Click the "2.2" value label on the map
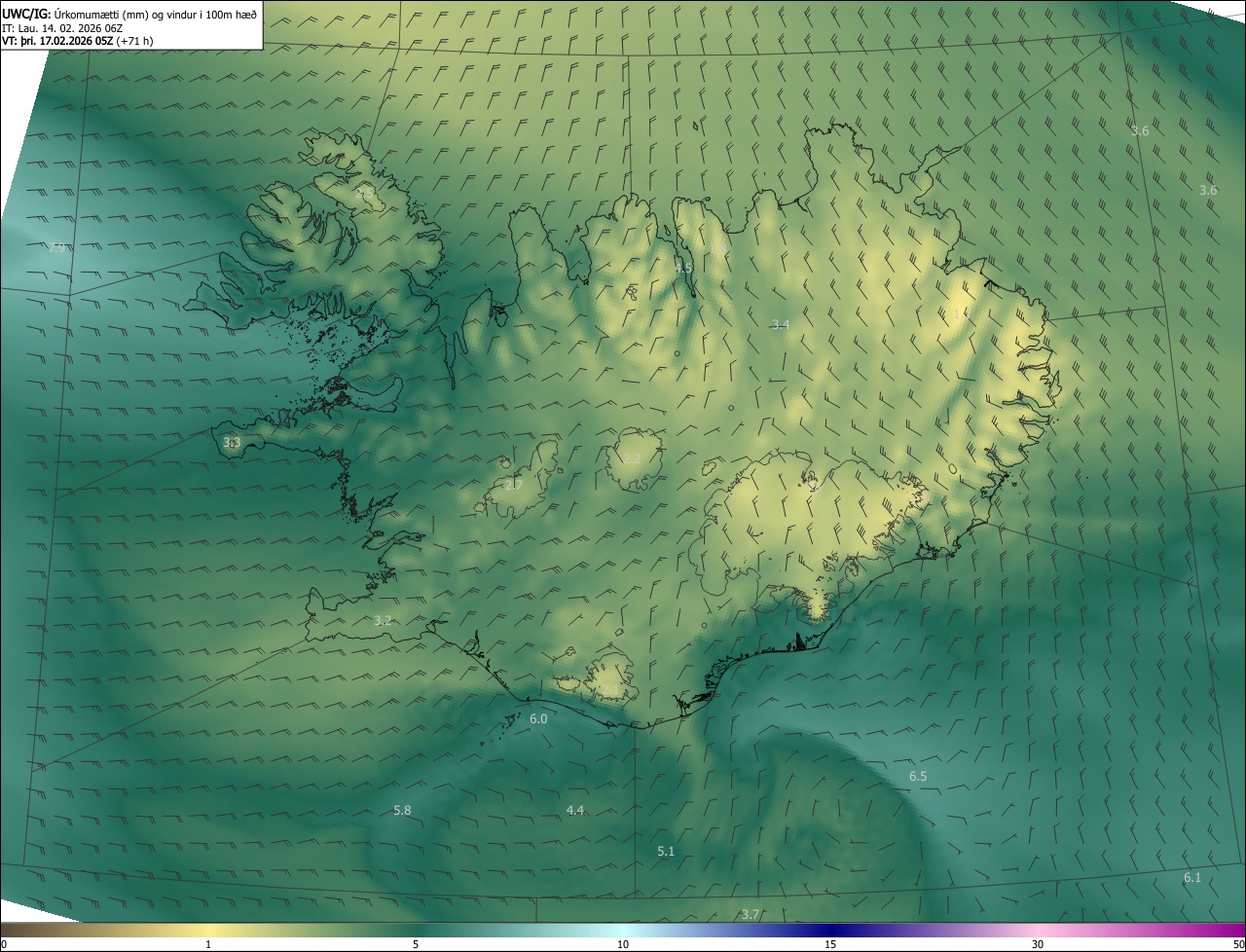Viewport: 1246px width, 952px height. click(x=632, y=458)
